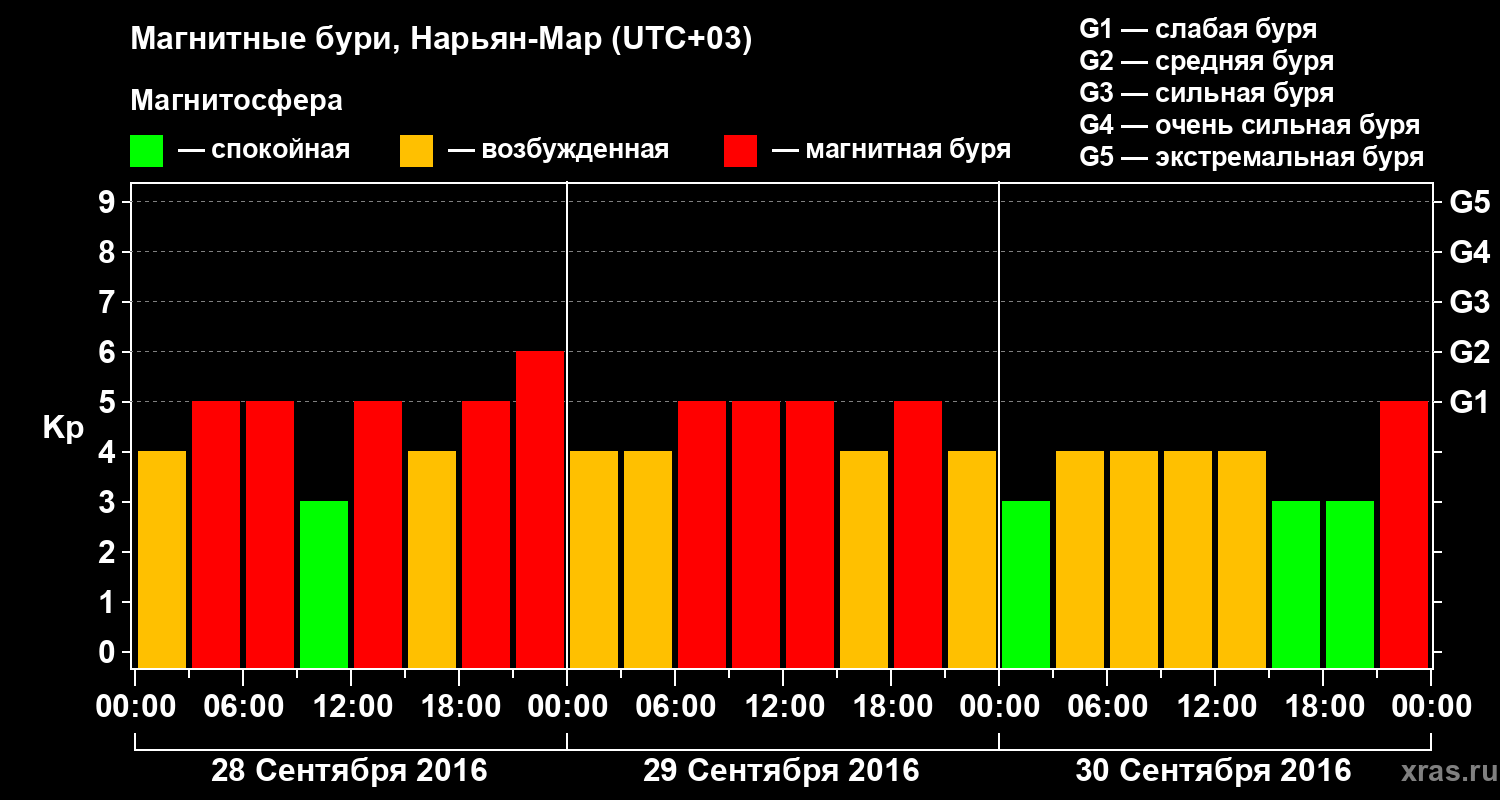Screen dimensions: 1500x800
Task: Click the 'G5 — экстремальная буря' legend line
Action: point(1252,157)
